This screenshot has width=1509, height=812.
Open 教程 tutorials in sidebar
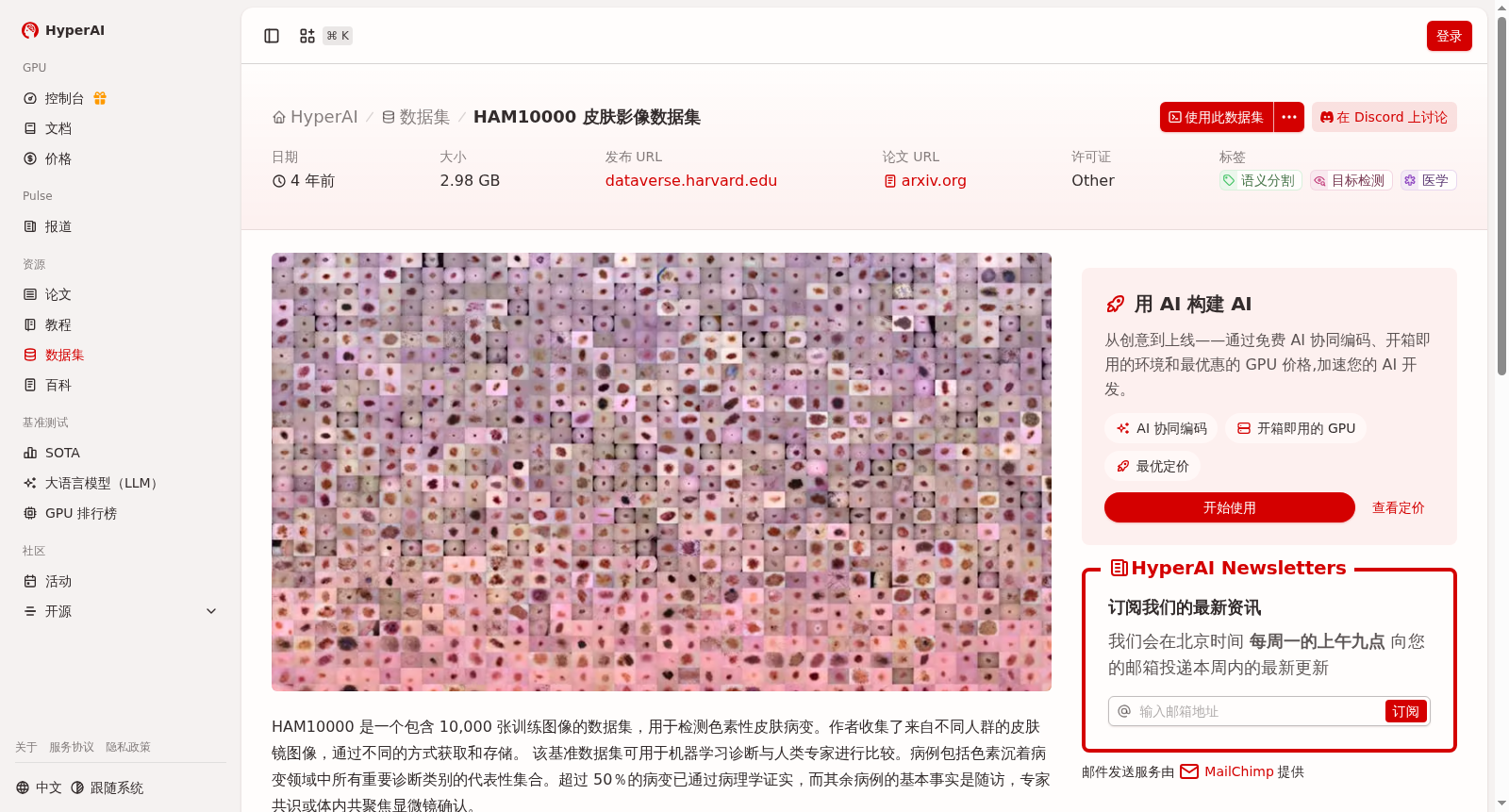click(58, 324)
